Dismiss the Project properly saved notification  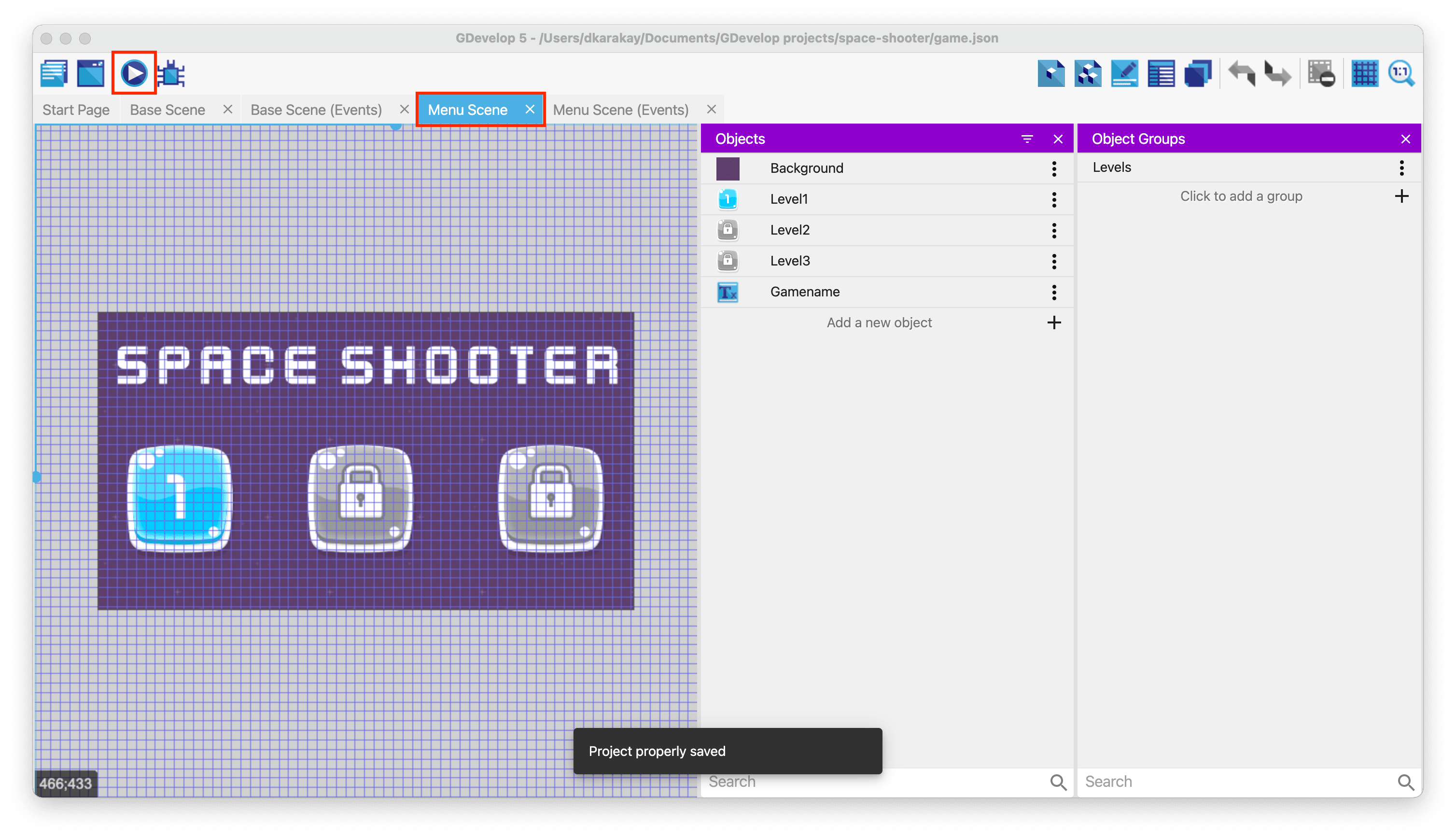(x=728, y=751)
